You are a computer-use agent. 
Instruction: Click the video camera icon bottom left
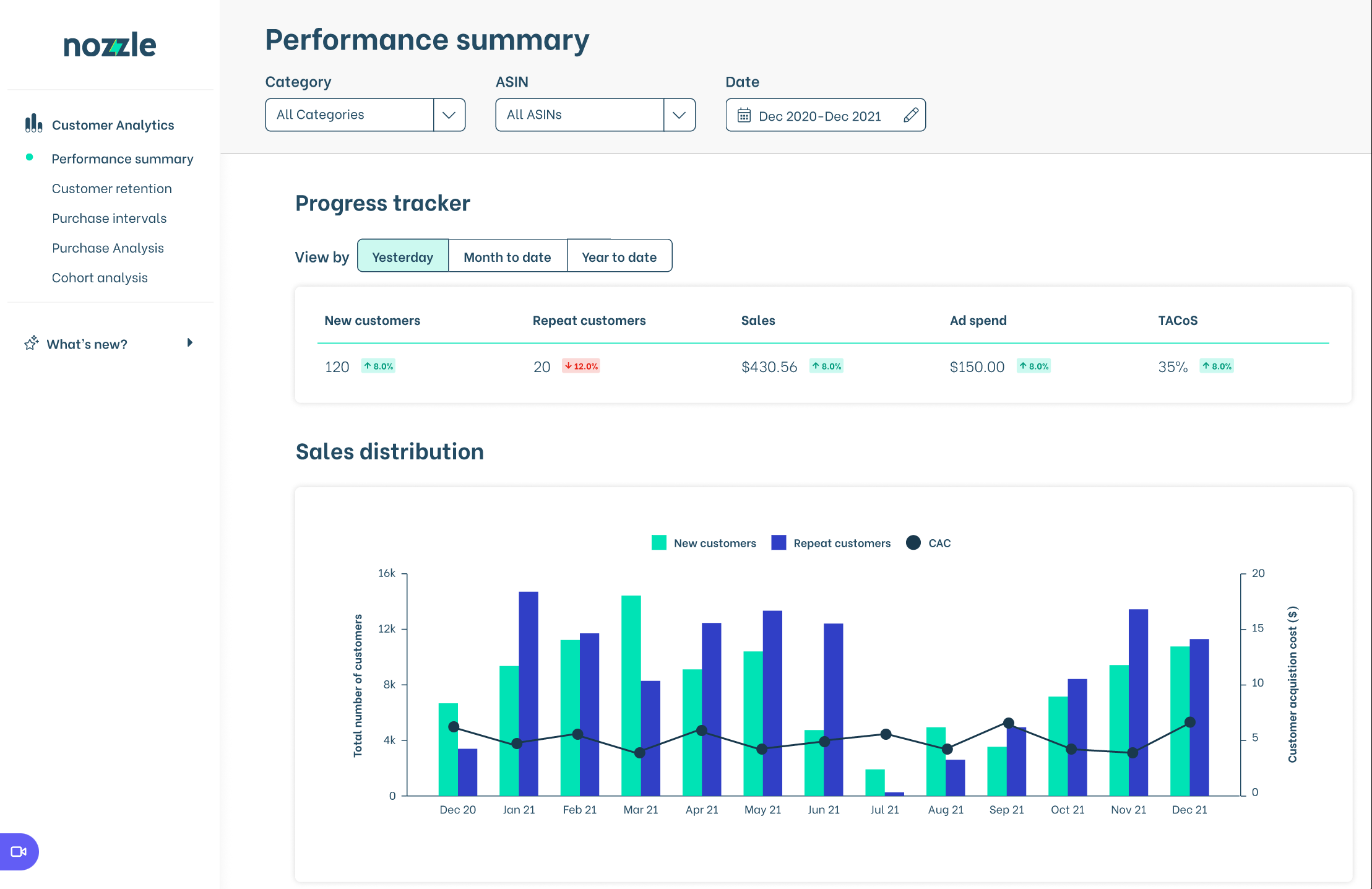(x=18, y=852)
